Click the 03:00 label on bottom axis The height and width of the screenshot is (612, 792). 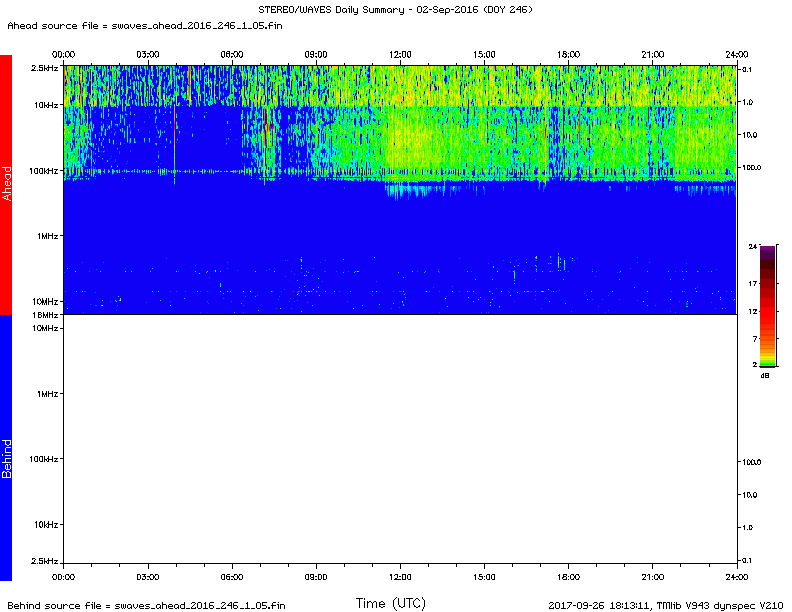147,577
